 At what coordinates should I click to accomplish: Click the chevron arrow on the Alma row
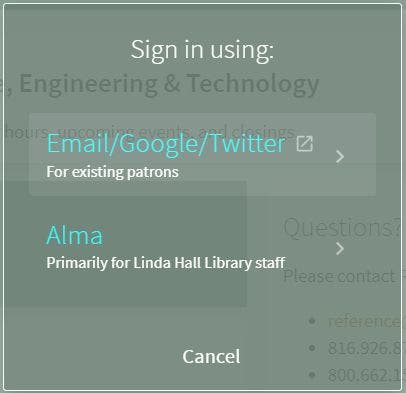coord(340,248)
